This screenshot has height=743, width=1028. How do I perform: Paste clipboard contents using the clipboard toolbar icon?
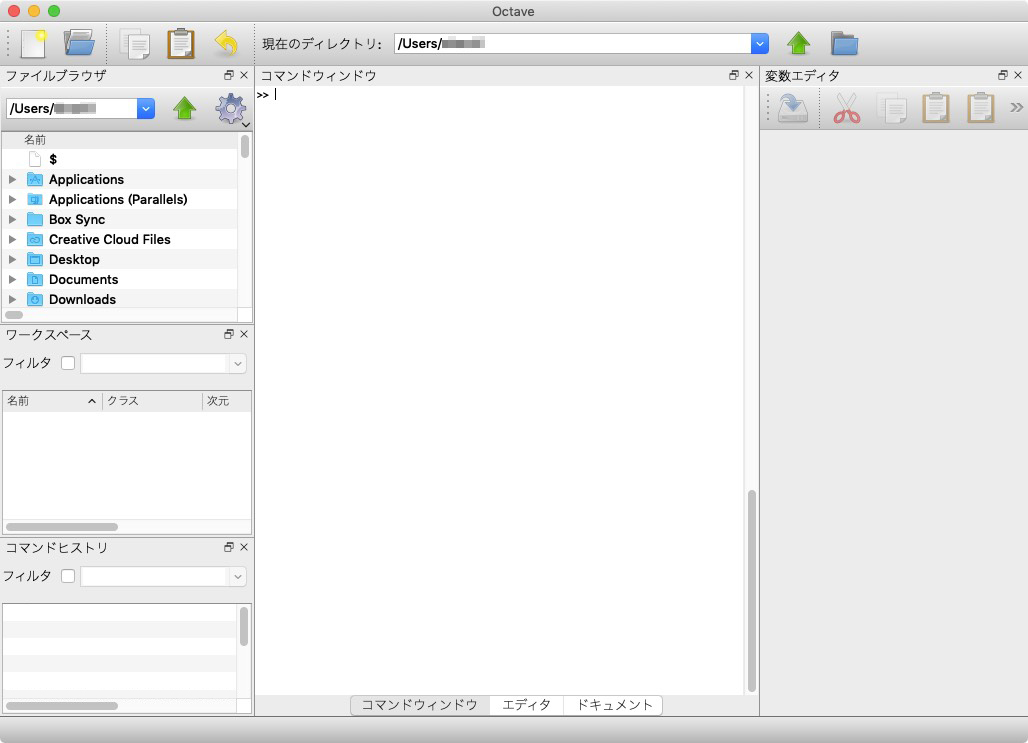182,42
